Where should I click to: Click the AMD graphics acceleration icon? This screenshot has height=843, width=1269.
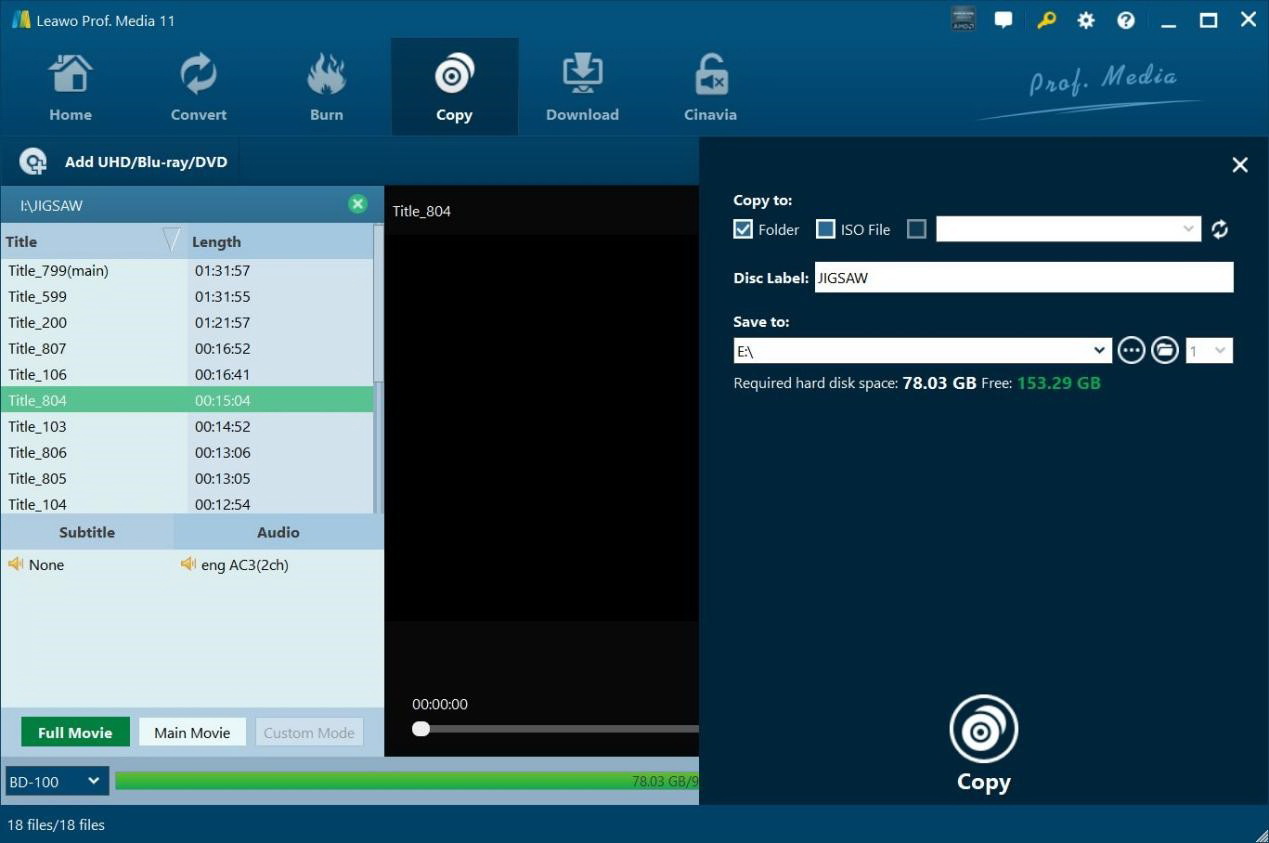coord(963,19)
